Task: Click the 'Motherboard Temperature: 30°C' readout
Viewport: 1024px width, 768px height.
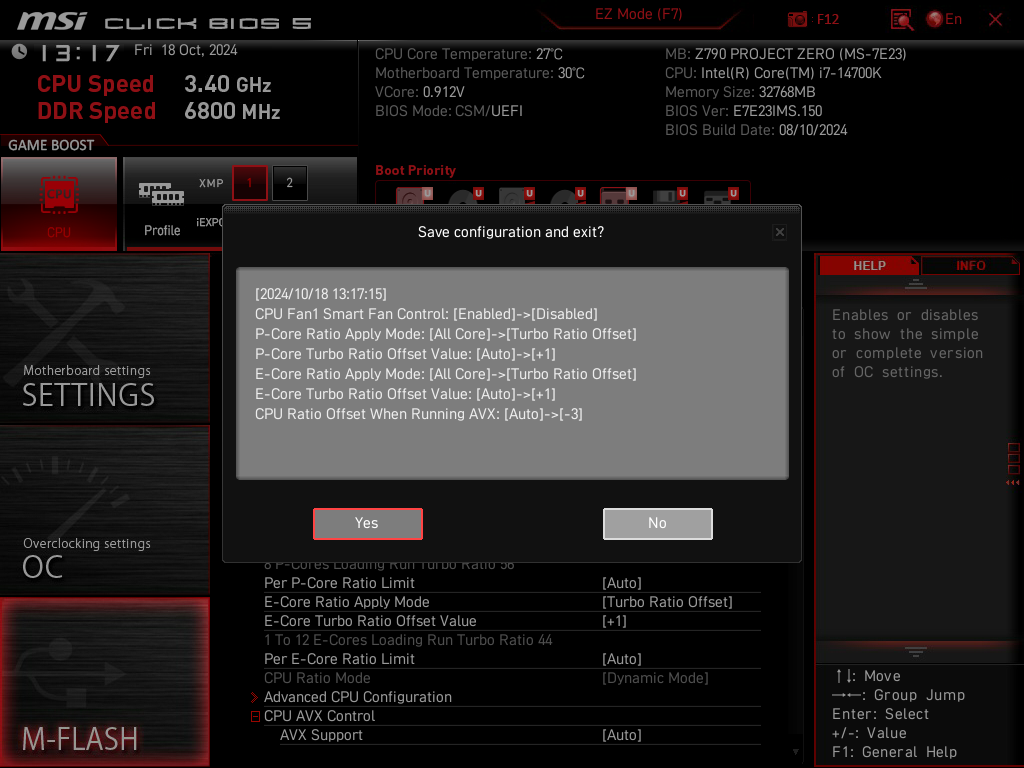Action: point(479,73)
